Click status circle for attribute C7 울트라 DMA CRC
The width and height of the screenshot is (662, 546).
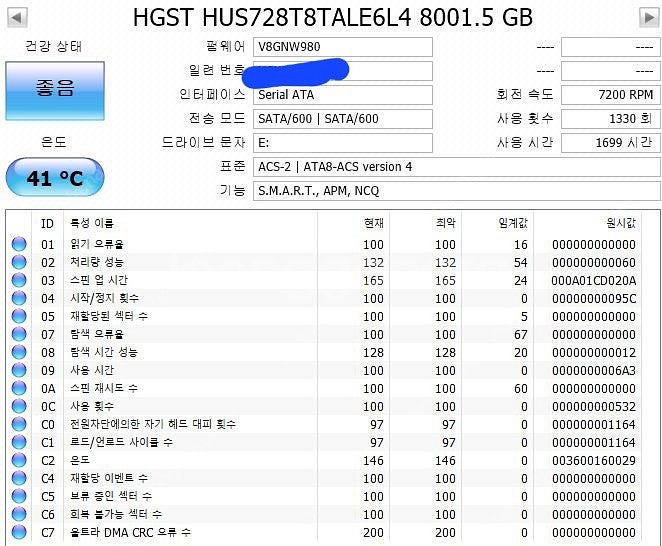tap(19, 532)
